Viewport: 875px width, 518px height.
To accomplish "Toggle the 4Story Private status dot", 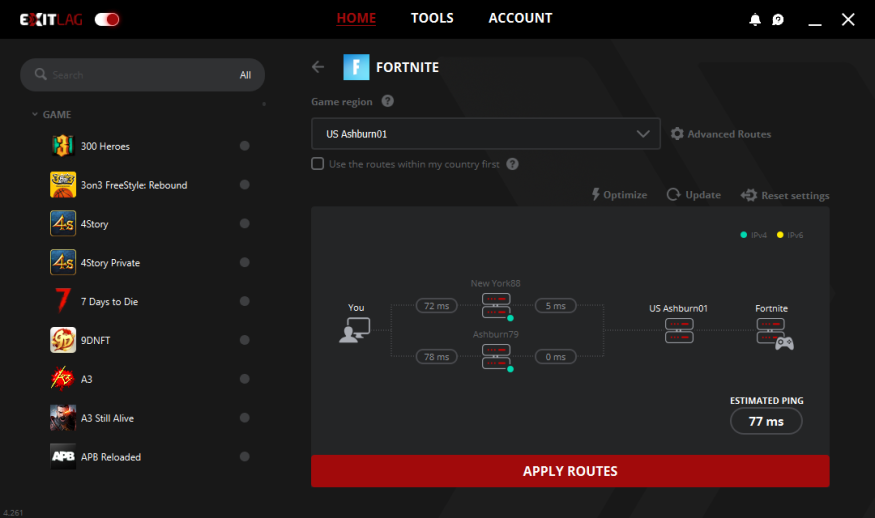I will pos(244,262).
